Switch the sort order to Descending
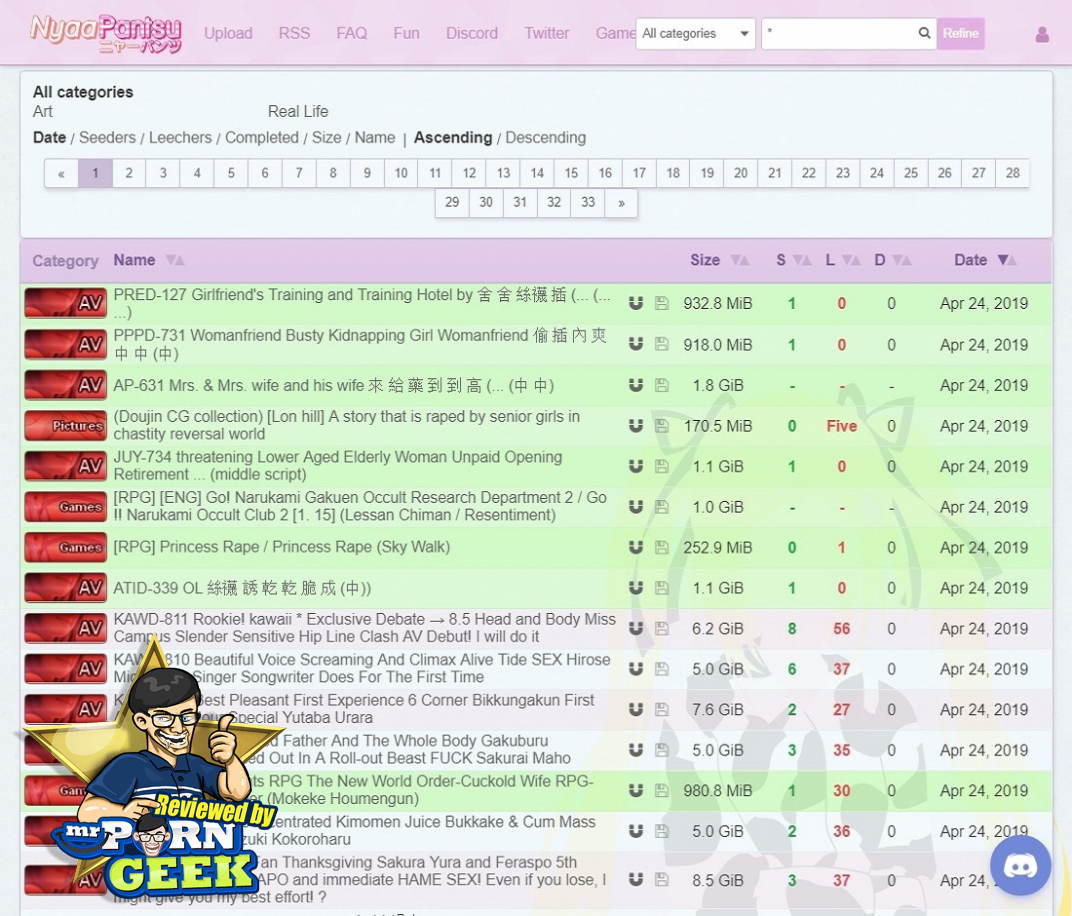The height and width of the screenshot is (916, 1072). 545,138
